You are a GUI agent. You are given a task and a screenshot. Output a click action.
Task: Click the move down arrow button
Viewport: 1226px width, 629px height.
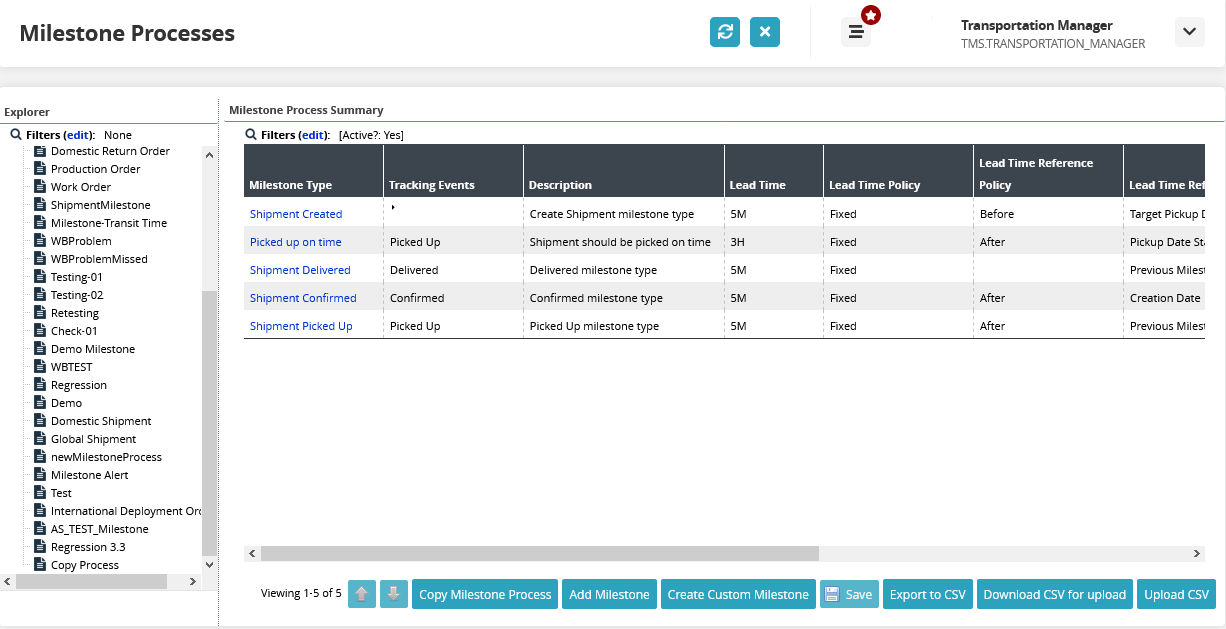coord(393,594)
